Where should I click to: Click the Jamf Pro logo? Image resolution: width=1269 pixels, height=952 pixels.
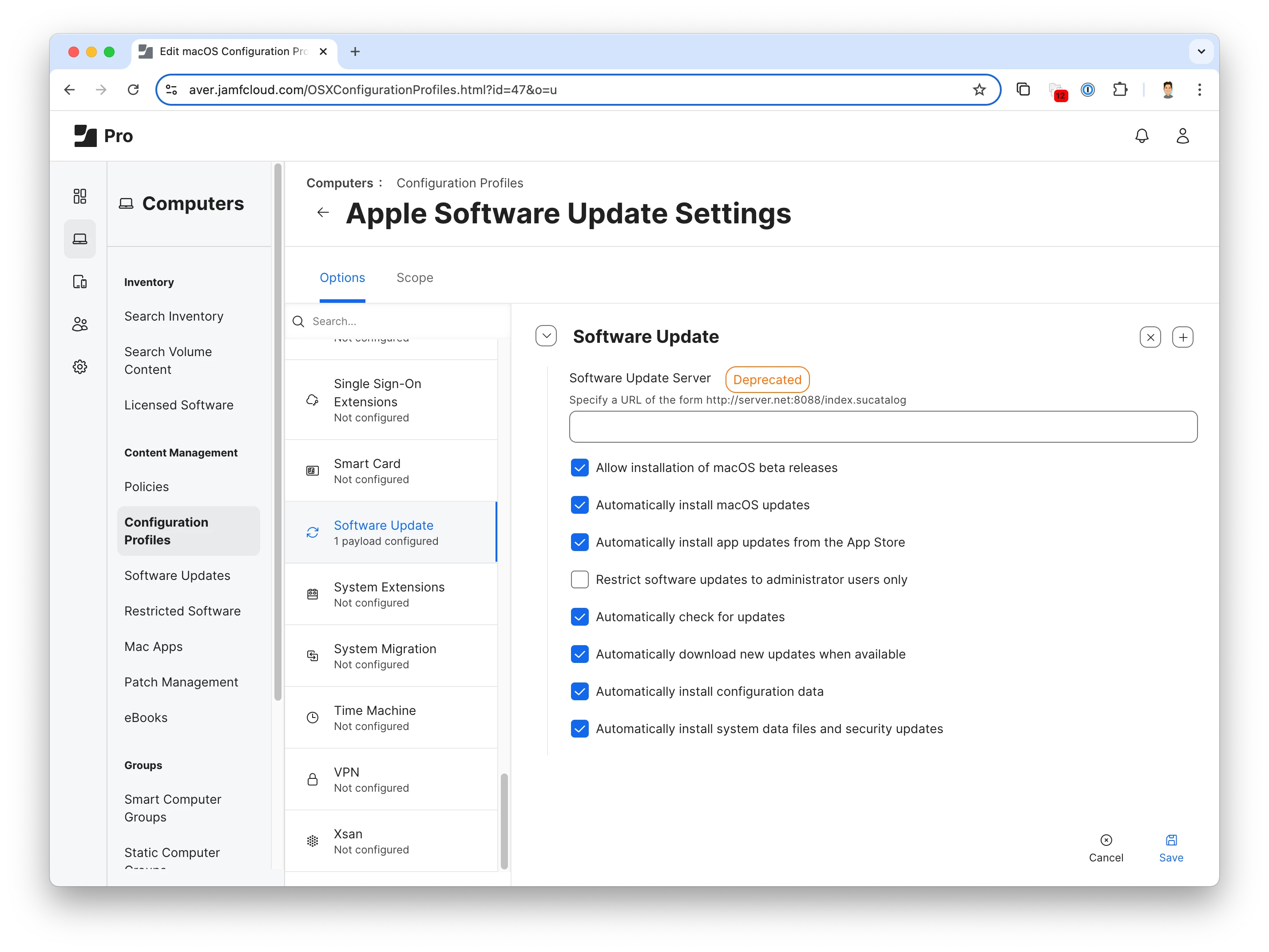(103, 136)
